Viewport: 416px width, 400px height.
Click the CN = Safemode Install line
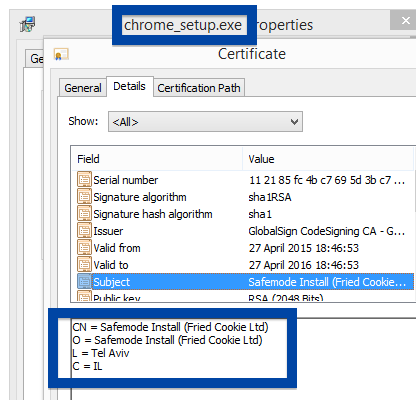coord(170,327)
